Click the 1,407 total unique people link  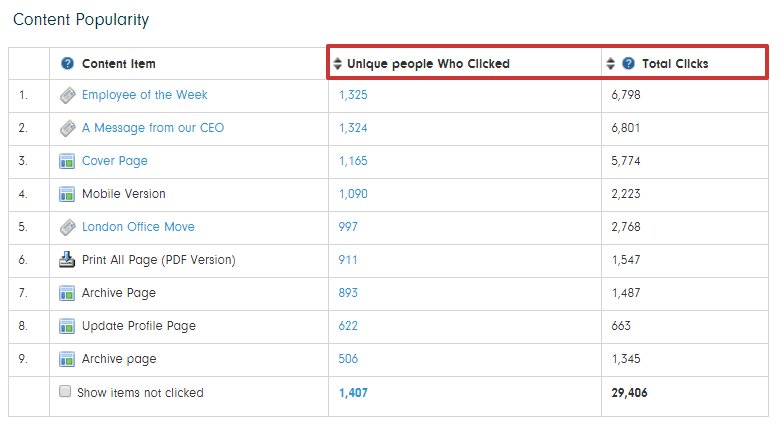coord(353,393)
